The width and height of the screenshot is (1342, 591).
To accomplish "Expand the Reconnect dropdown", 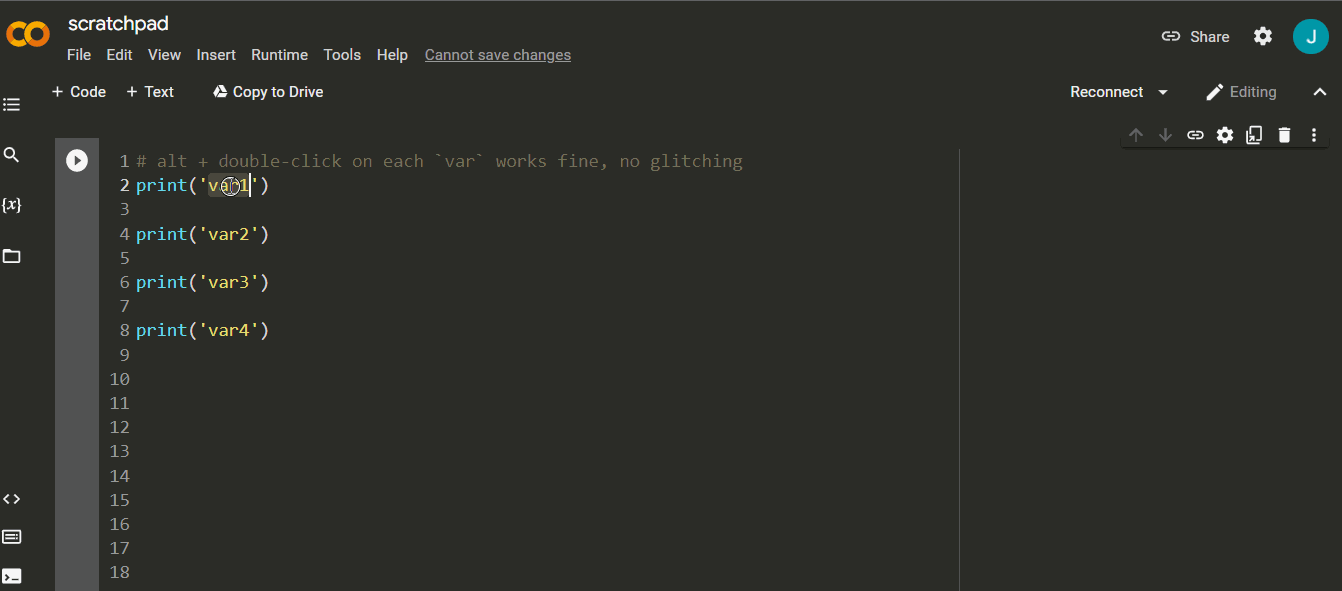I will (1163, 91).
